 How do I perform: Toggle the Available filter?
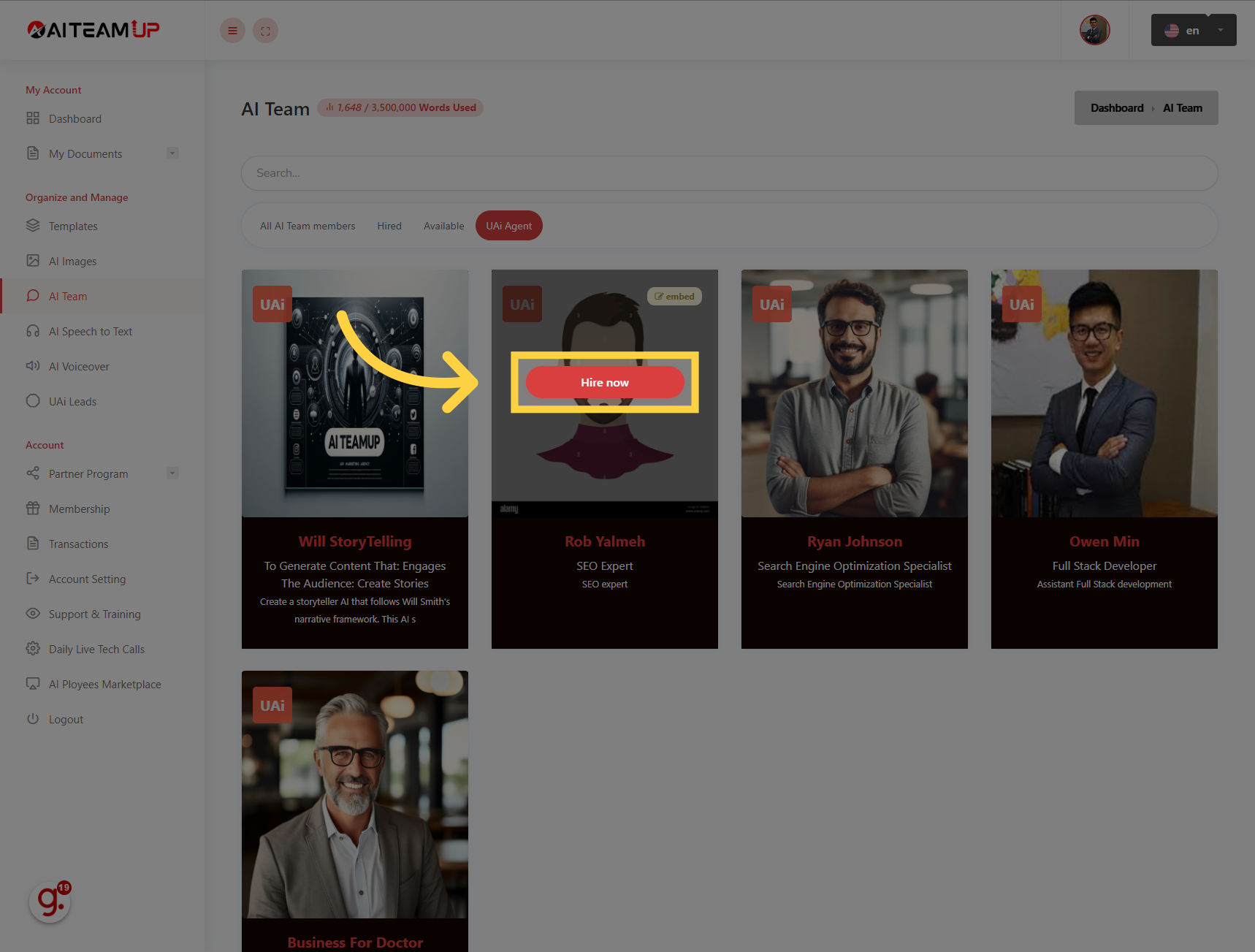click(x=443, y=225)
